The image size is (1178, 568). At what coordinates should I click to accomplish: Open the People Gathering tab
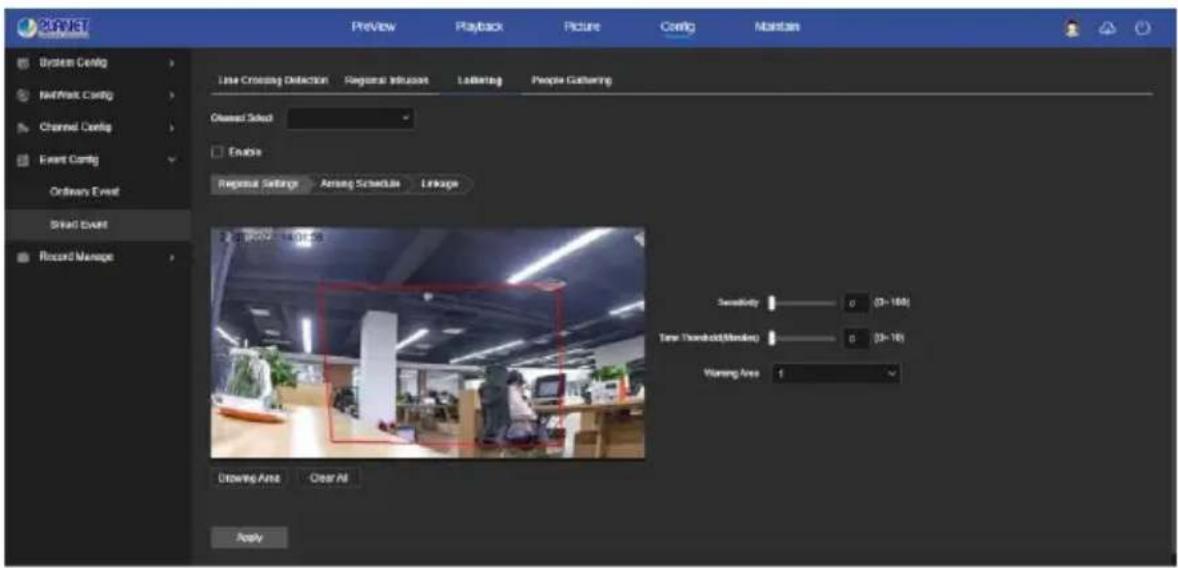[571, 80]
